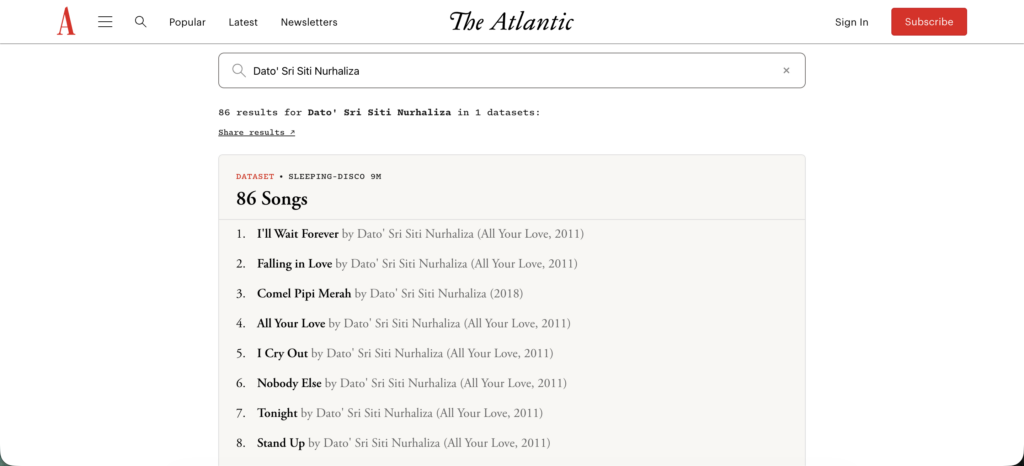Select song Tonight
Image resolution: width=1024 pixels, height=466 pixels.
click(x=277, y=413)
